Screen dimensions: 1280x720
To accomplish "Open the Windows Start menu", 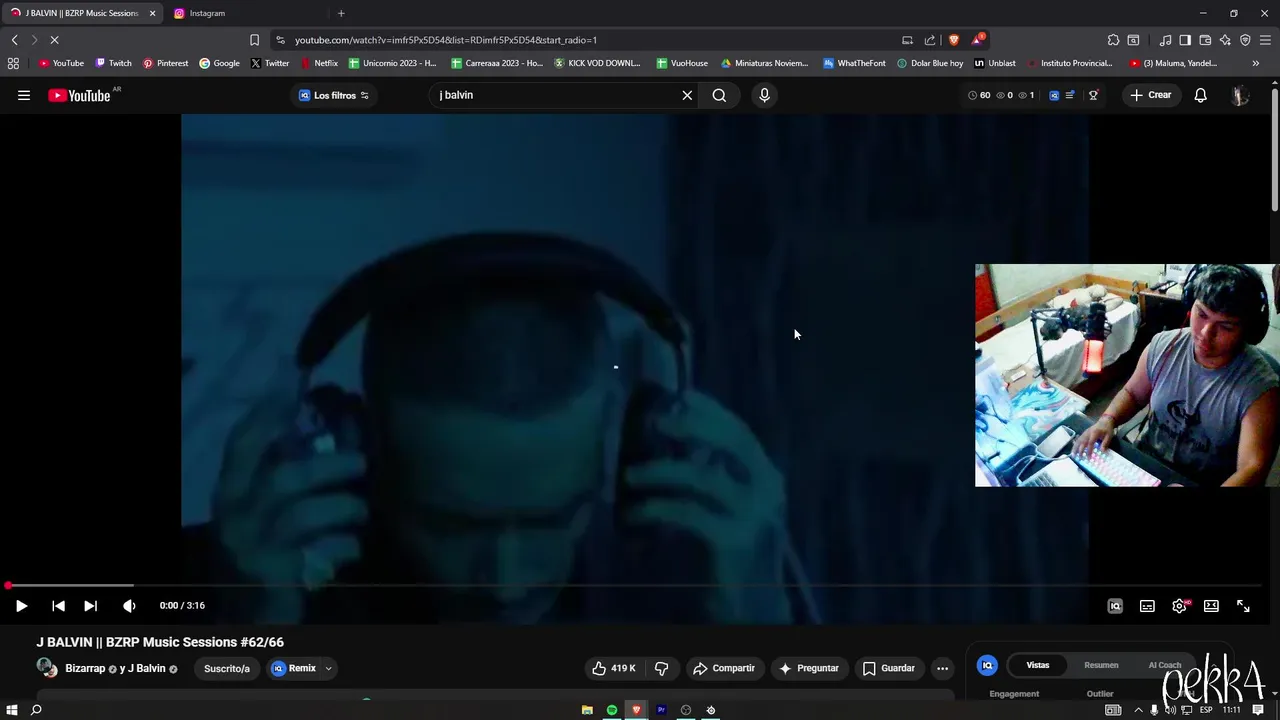I will coord(12,710).
